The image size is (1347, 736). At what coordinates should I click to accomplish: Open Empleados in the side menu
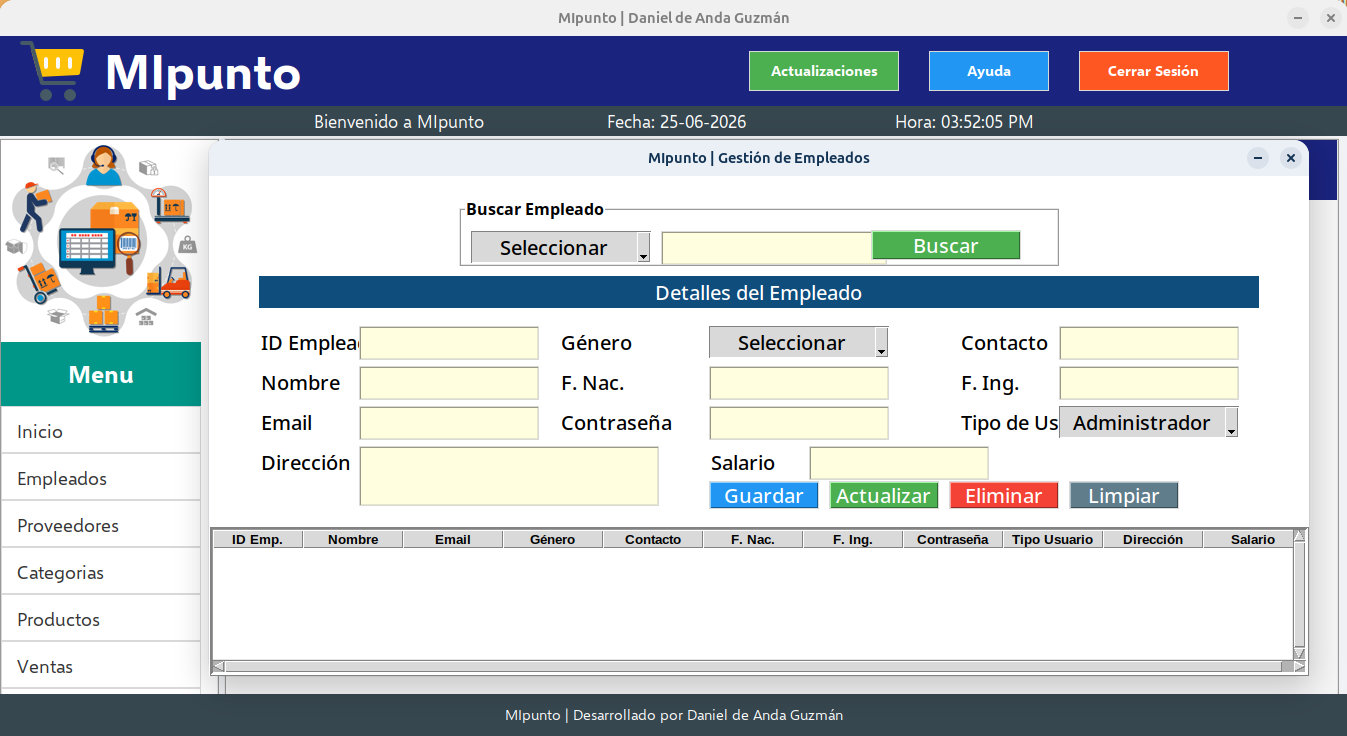(101, 478)
